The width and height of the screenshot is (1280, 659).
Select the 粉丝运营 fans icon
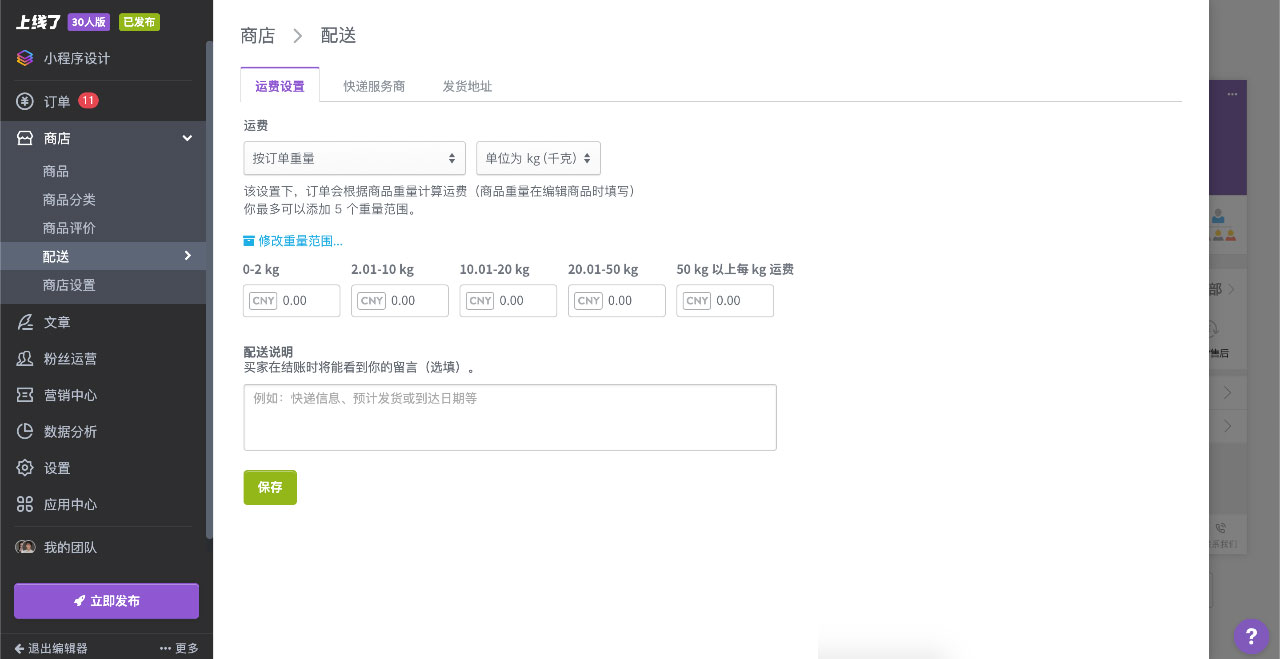point(24,358)
